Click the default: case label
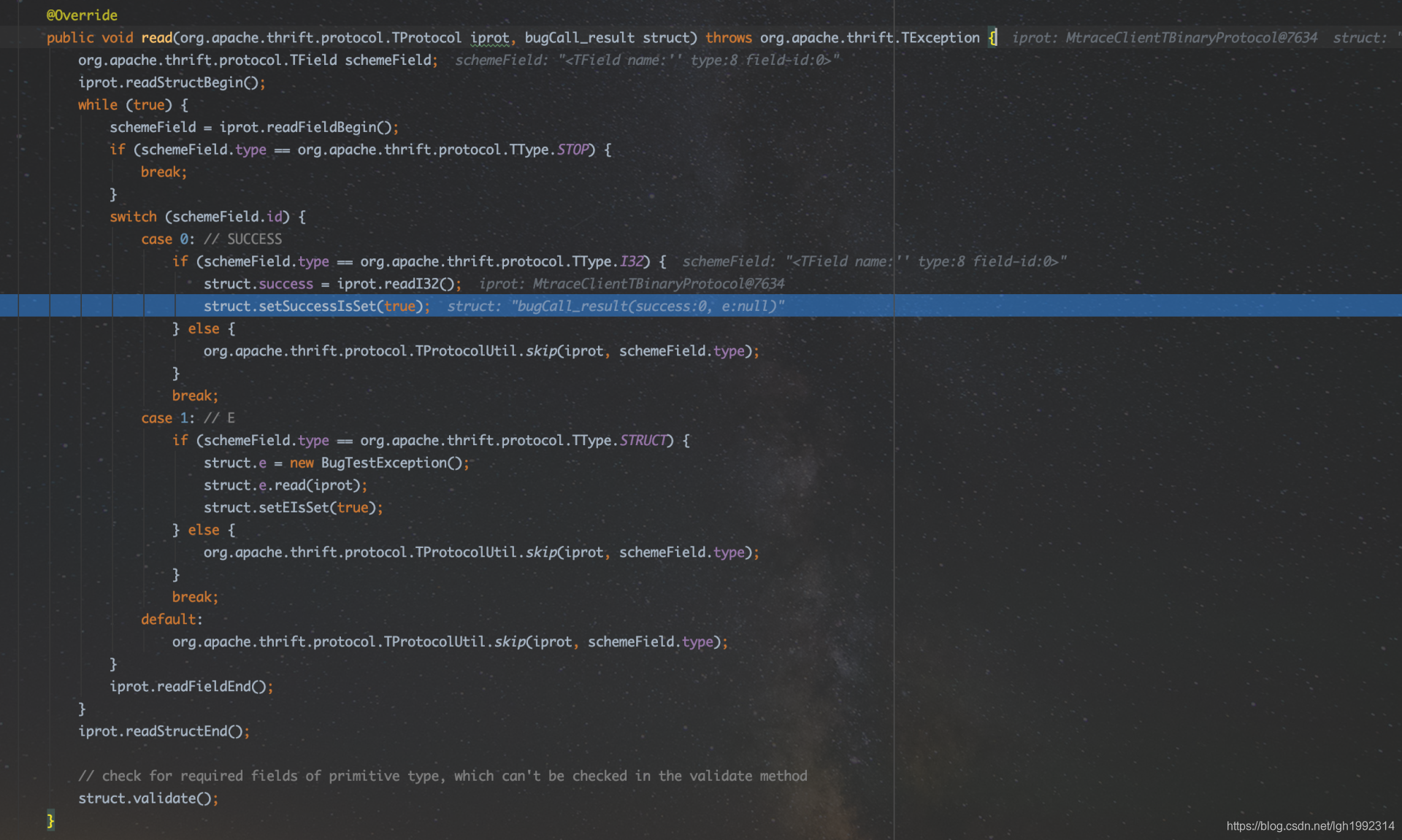This screenshot has height=840, width=1402. [x=172, y=620]
